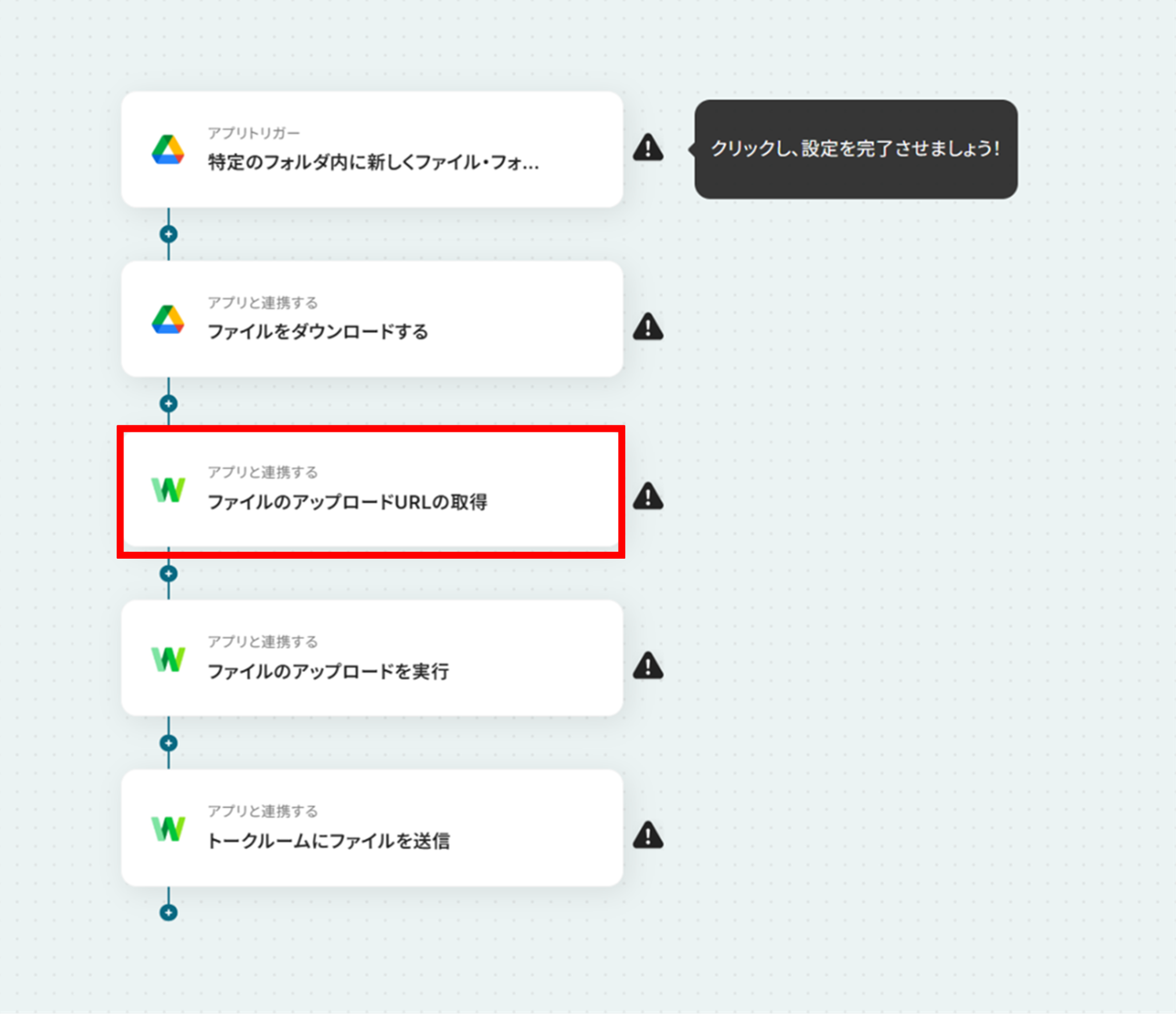Add step below ファイルのアップロードURLの取得 card
1176x1014 pixels.
(x=168, y=574)
